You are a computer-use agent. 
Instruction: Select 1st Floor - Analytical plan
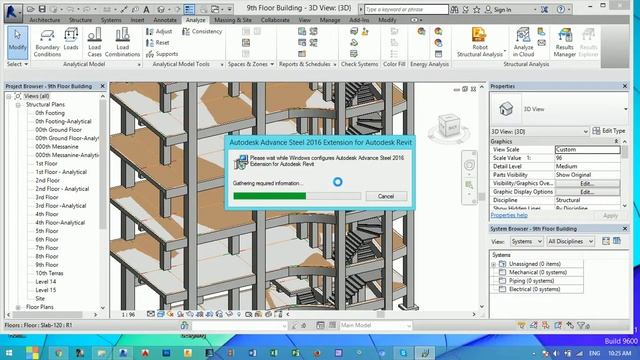click(x=61, y=172)
